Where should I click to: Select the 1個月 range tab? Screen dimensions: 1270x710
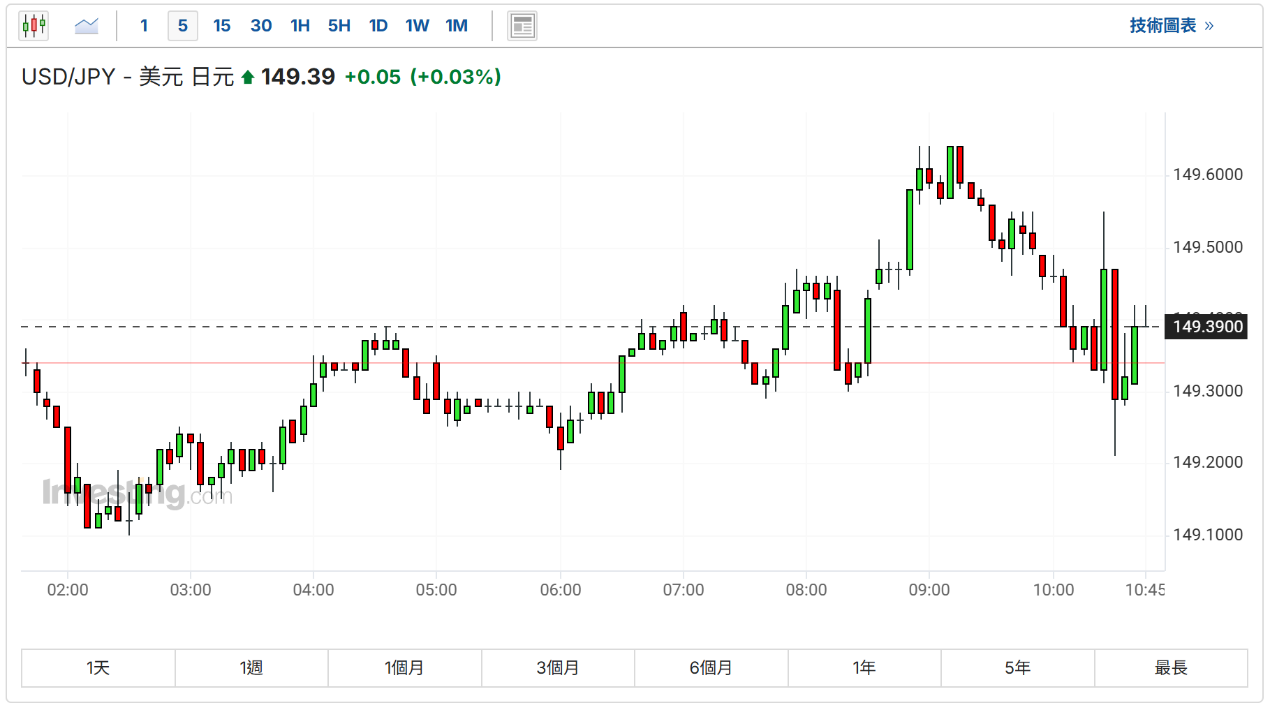(405, 668)
